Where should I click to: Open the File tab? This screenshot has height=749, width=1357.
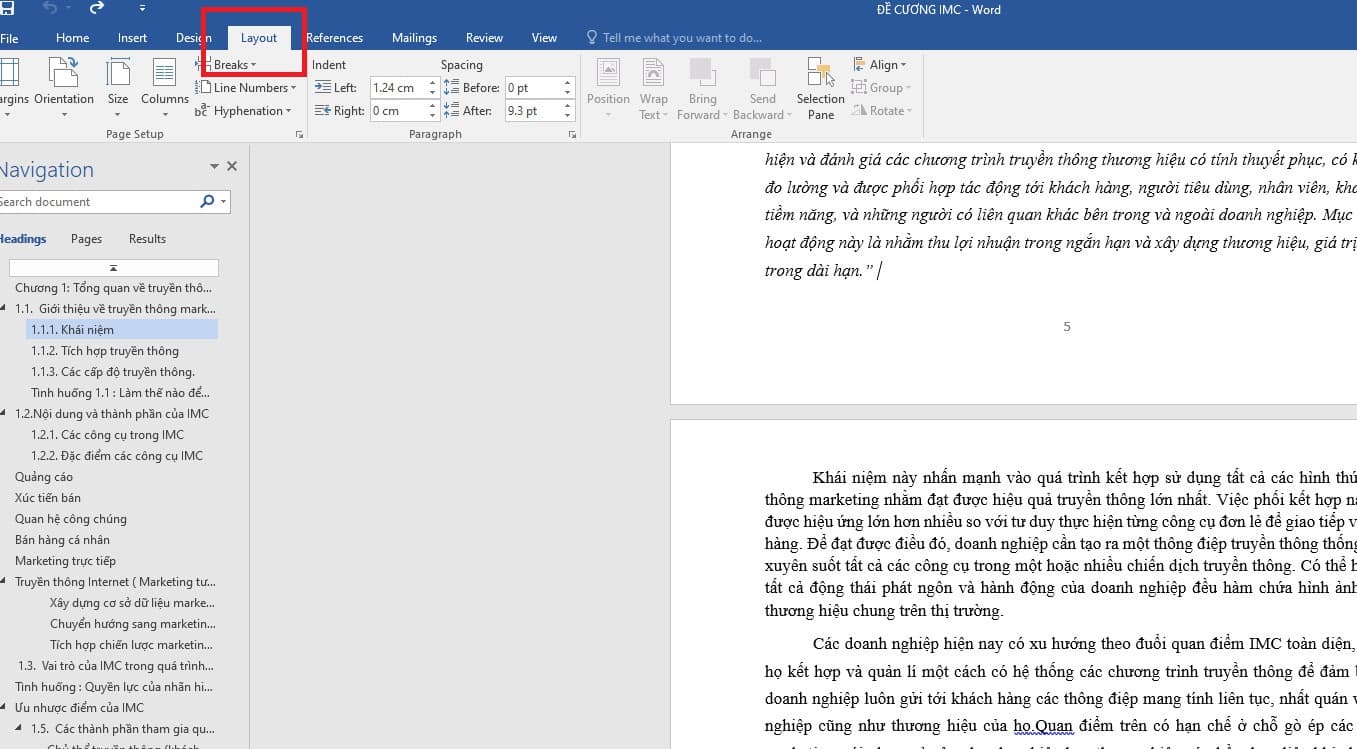coord(9,38)
